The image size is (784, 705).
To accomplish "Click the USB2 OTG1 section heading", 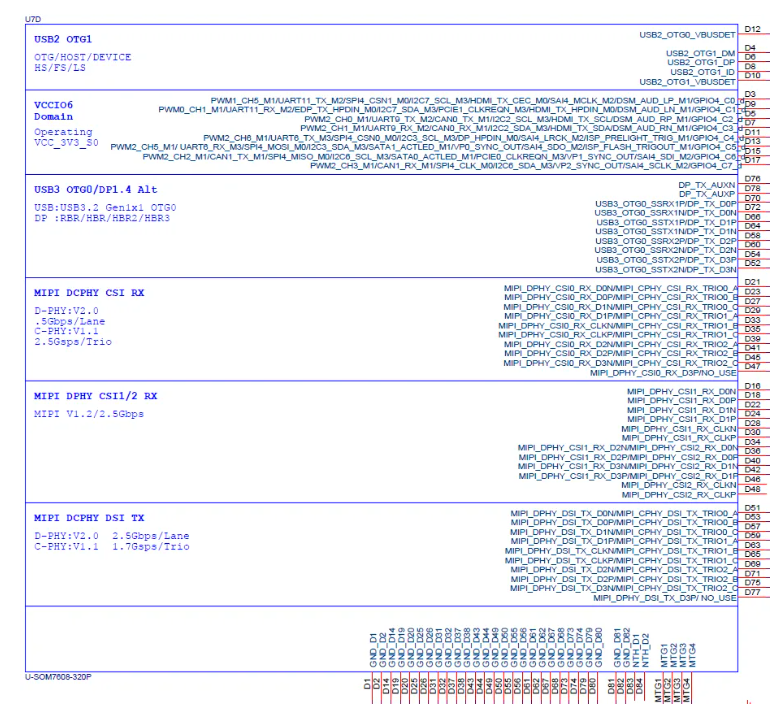I will (63, 39).
